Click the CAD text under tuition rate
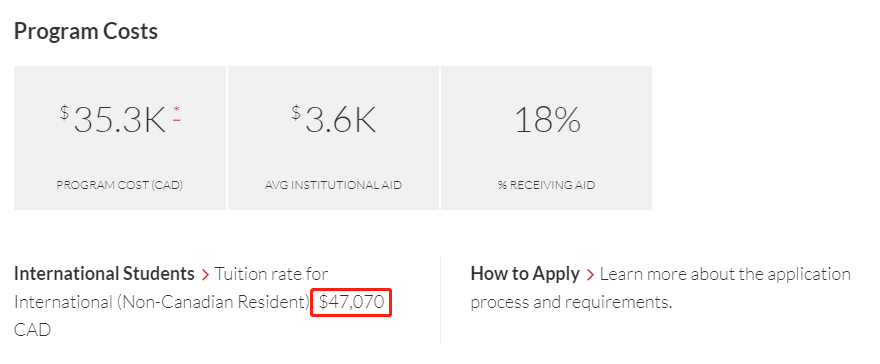Screen dimensions: 880x364 33,330
